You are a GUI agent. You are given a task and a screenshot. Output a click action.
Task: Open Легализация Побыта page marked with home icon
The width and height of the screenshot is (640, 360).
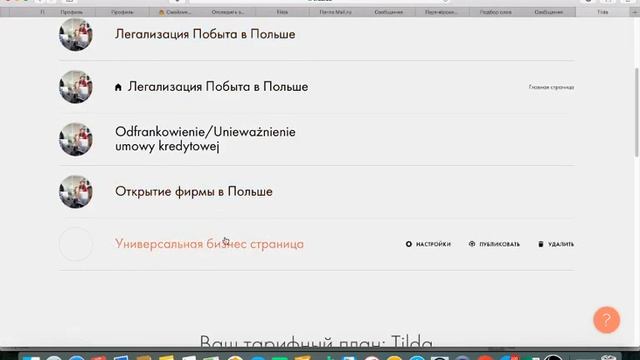point(218,87)
